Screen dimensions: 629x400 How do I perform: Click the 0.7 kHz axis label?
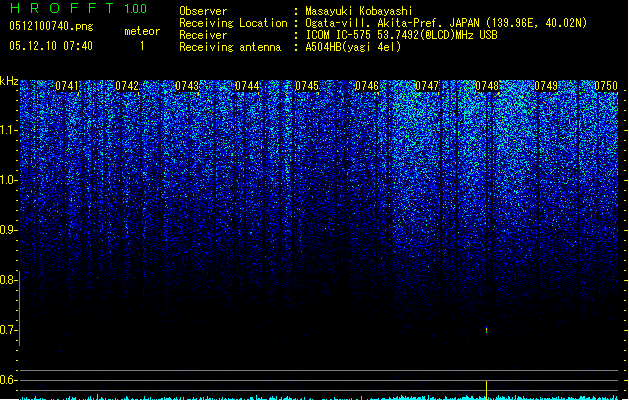pyautogui.click(x=8, y=330)
